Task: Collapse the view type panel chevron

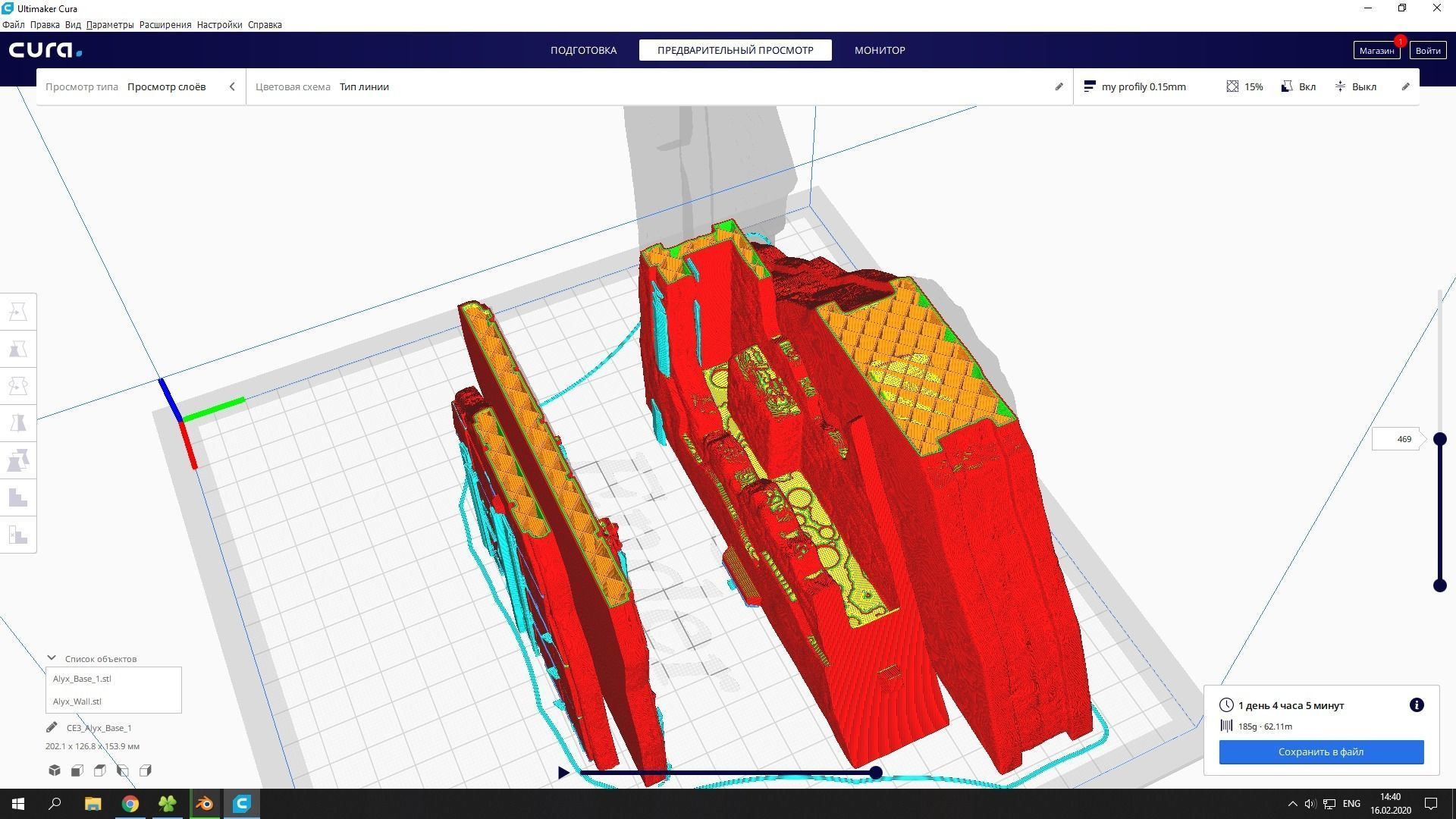Action: [232, 86]
